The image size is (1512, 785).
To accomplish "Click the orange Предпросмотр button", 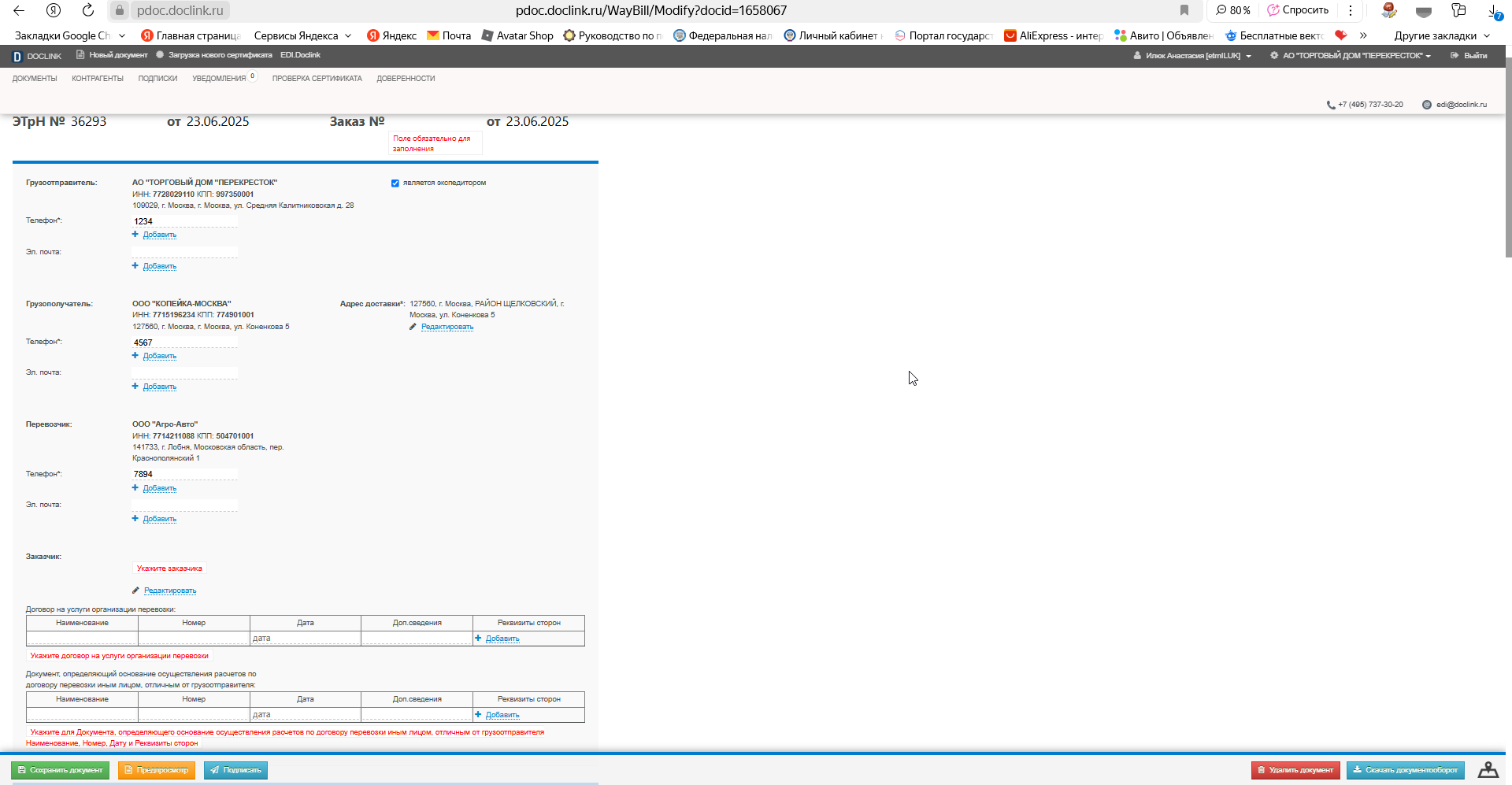I will [x=156, y=770].
